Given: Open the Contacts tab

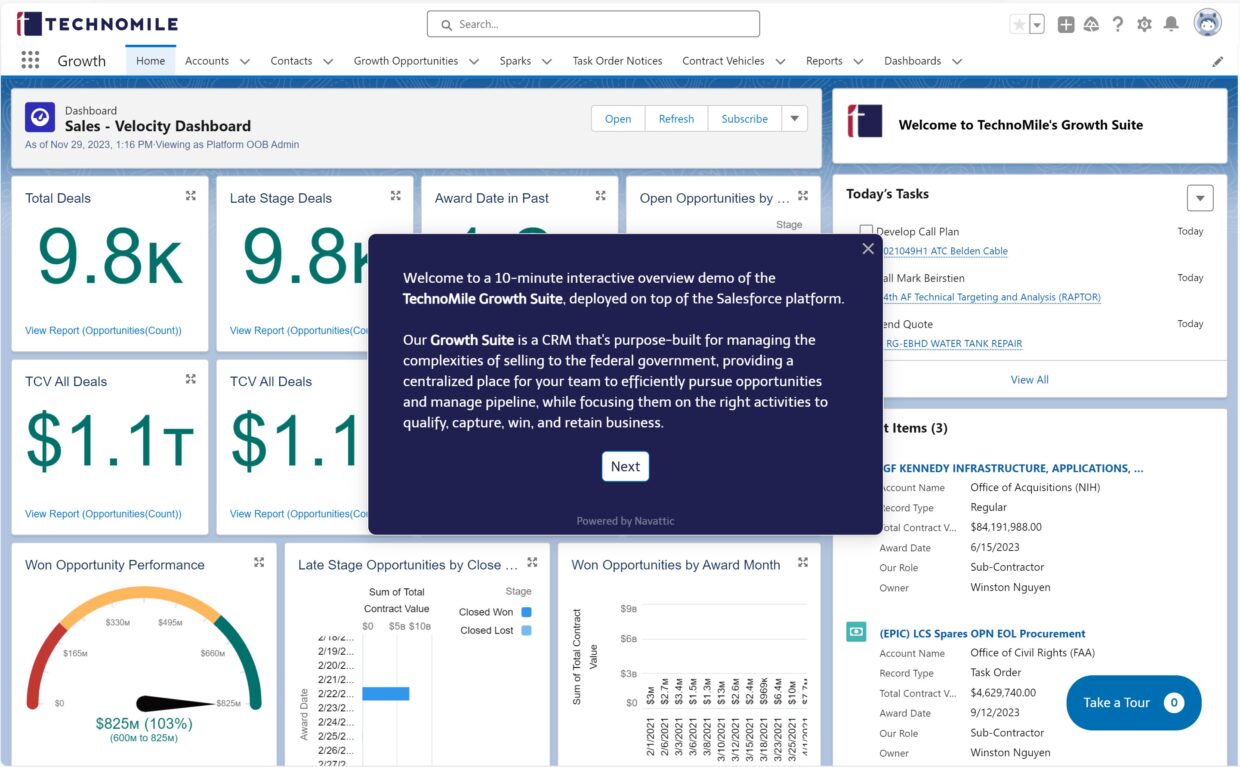Looking at the screenshot, I should pos(291,61).
